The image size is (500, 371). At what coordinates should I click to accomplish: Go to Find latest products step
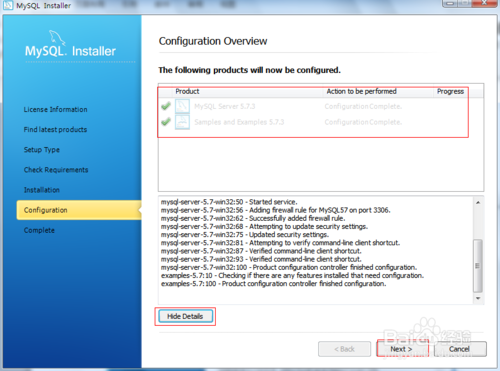(55, 129)
